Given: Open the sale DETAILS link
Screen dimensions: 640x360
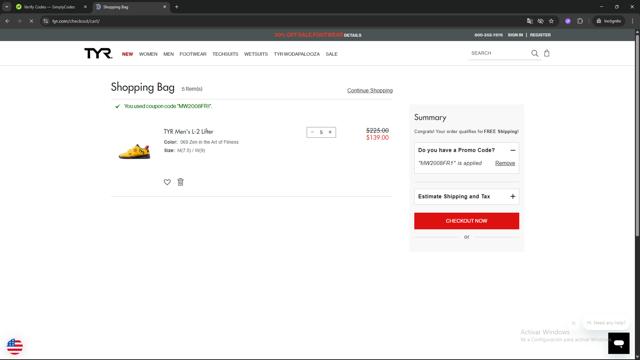Looking at the screenshot, I should coord(353,36).
